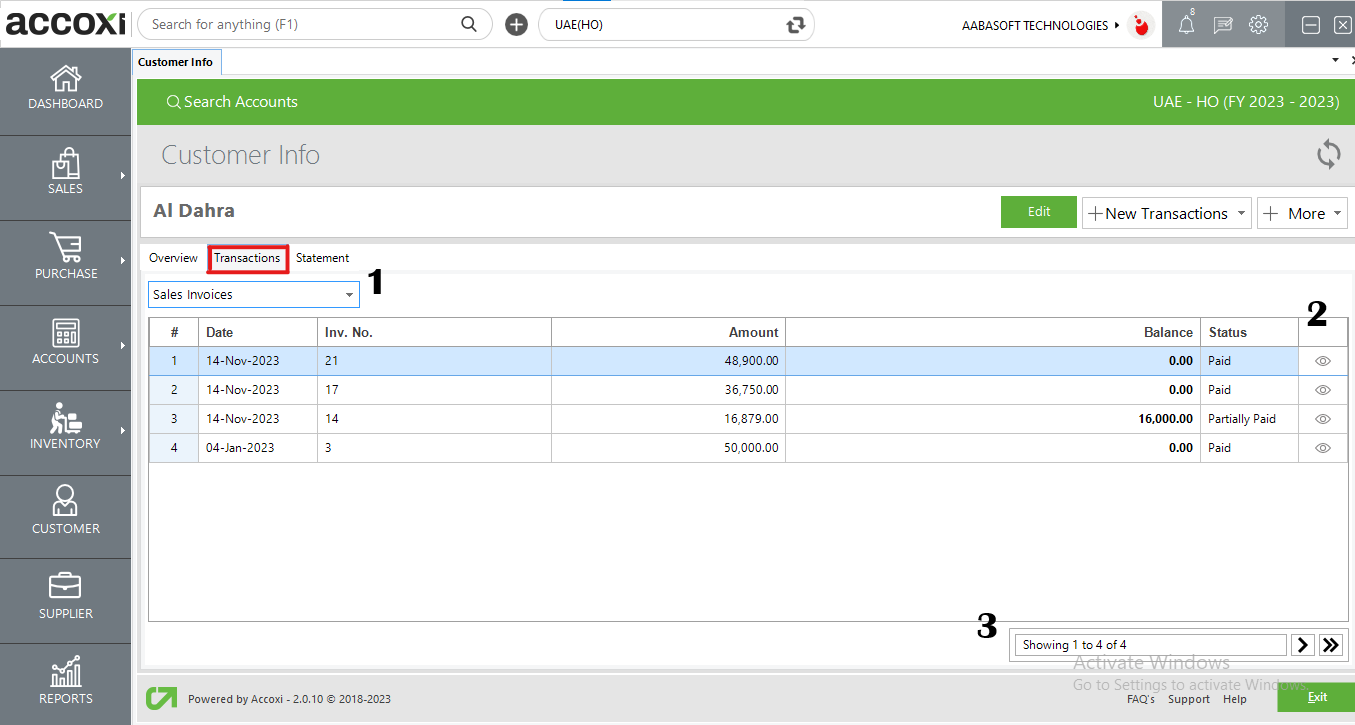This screenshot has height=725, width=1355.
Task: Open the More options dropdown
Action: coord(1302,213)
